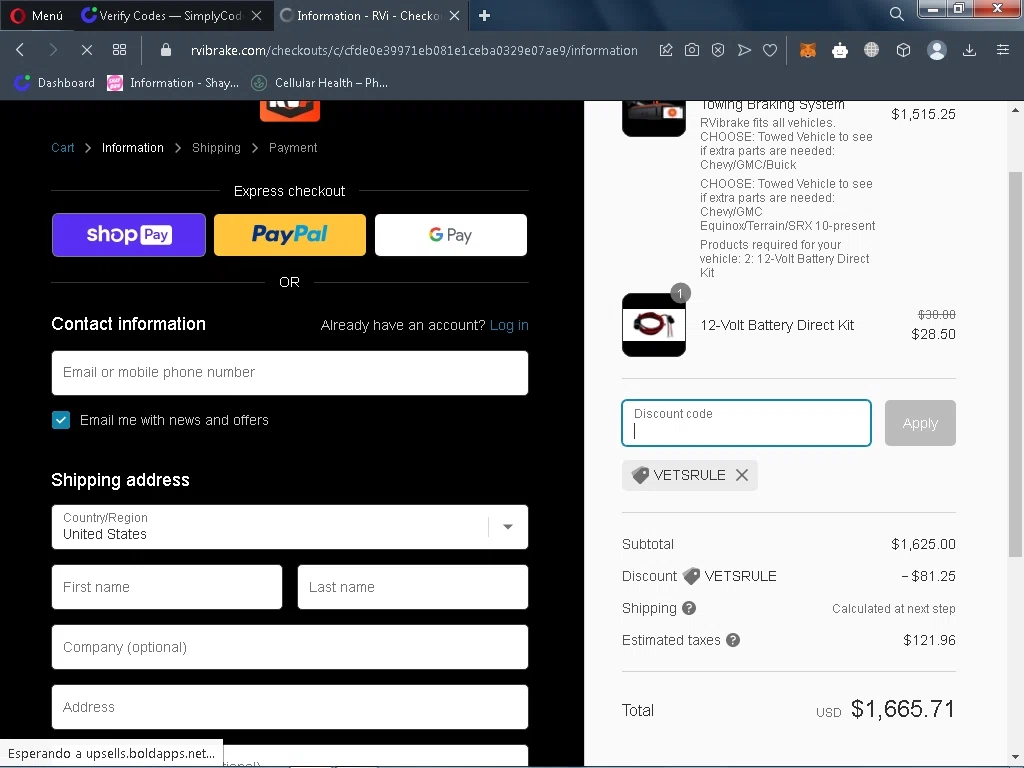Click the Discount code field

pos(746,423)
